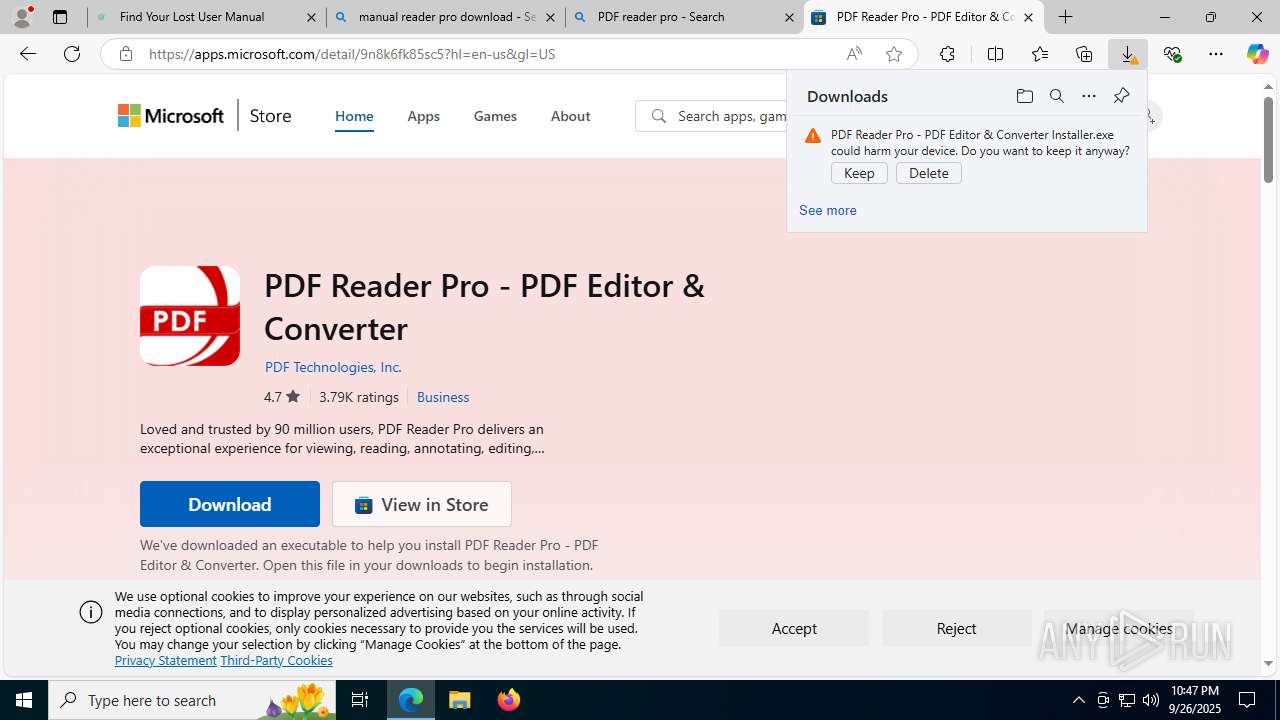
Task: Accept optional cookies
Action: point(794,628)
